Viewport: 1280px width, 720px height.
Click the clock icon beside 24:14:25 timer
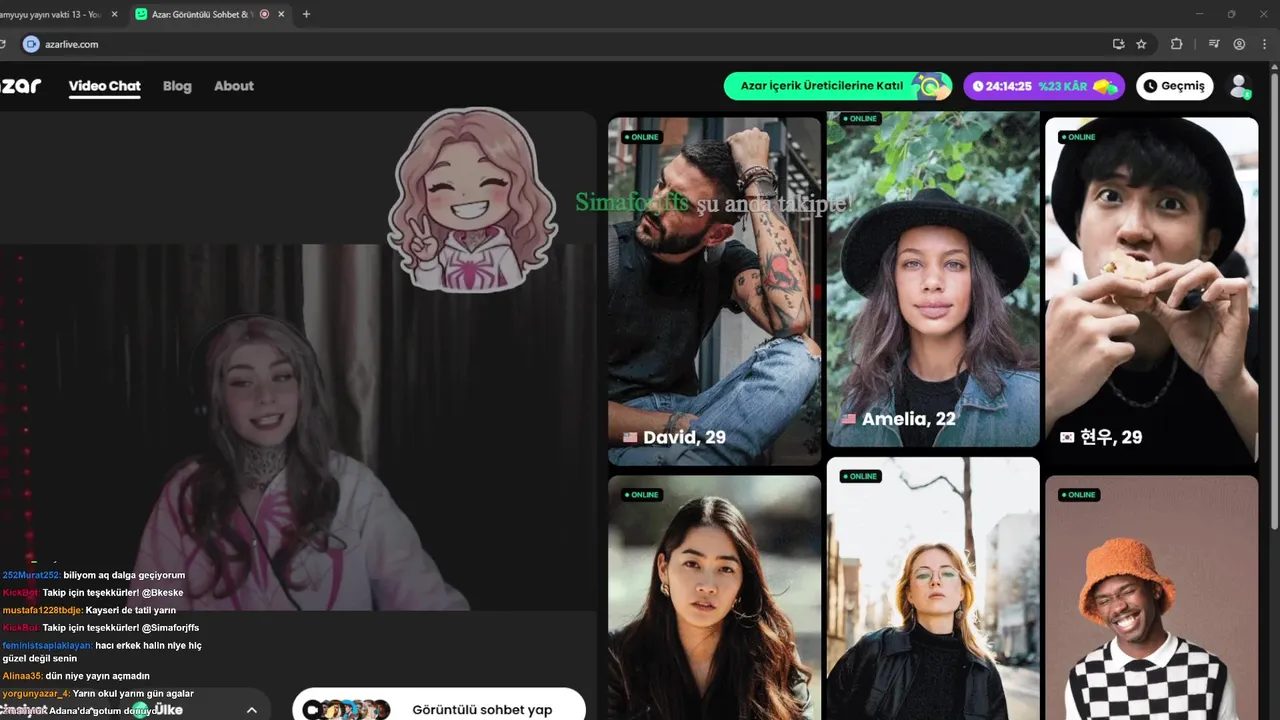(x=978, y=86)
